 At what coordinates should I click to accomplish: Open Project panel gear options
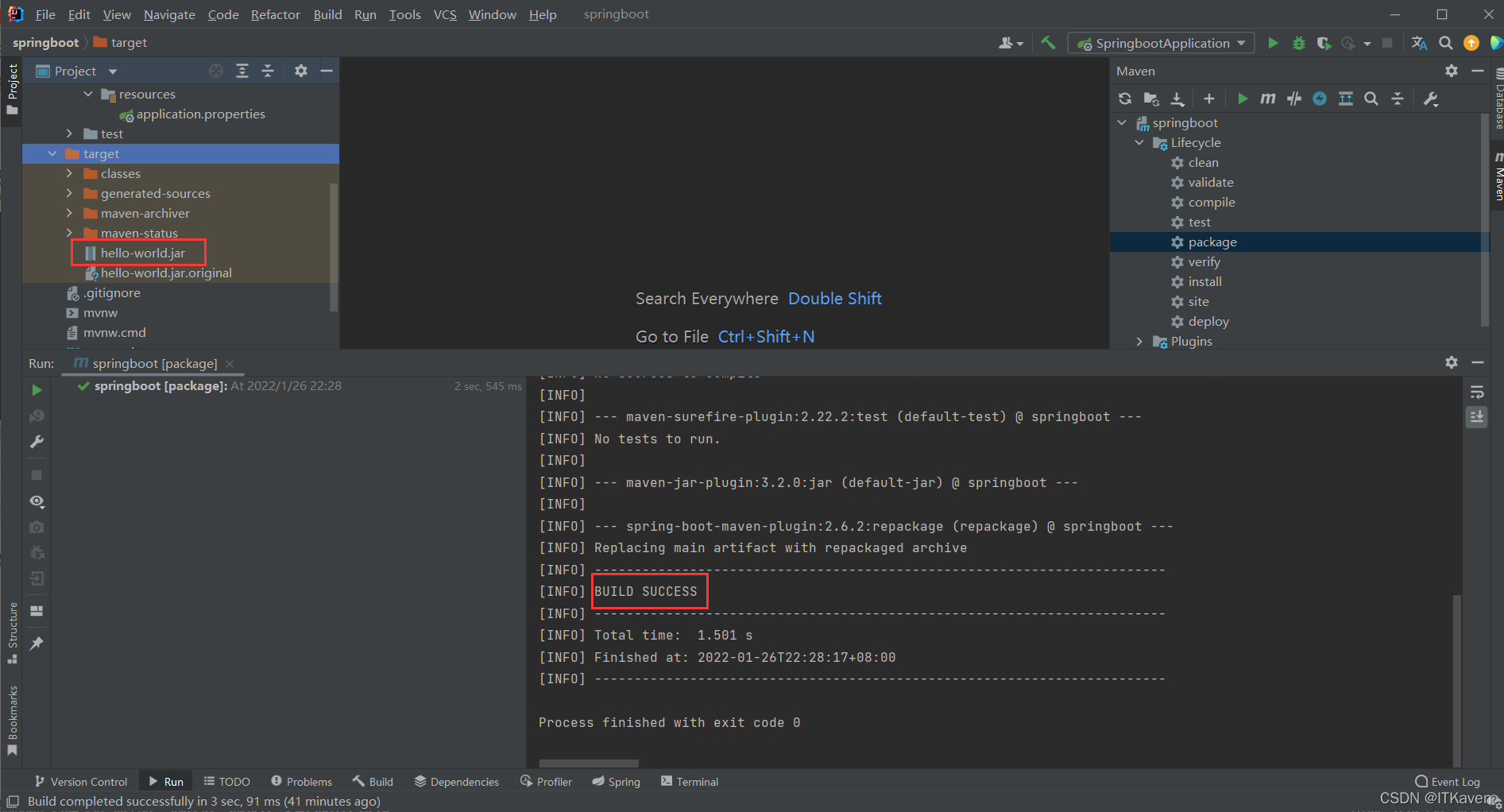point(301,71)
